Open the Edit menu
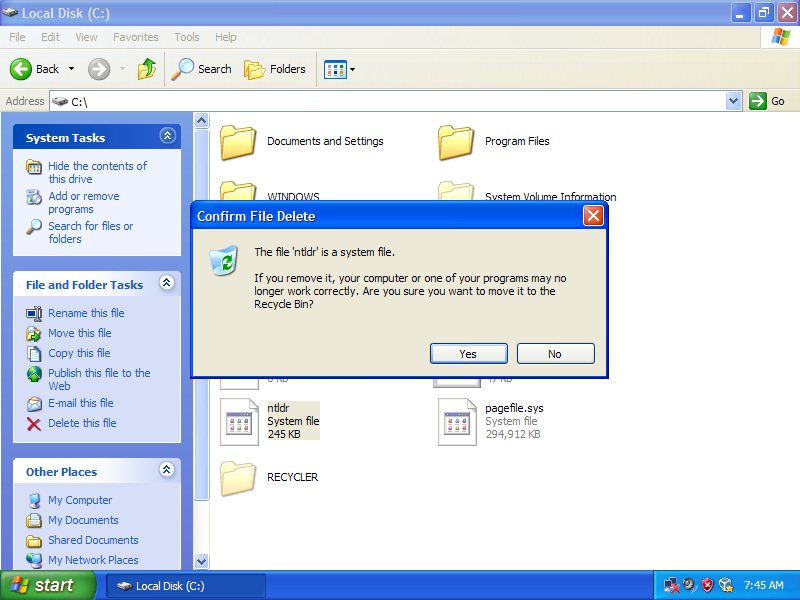Image resolution: width=800 pixels, height=600 pixels. click(50, 37)
